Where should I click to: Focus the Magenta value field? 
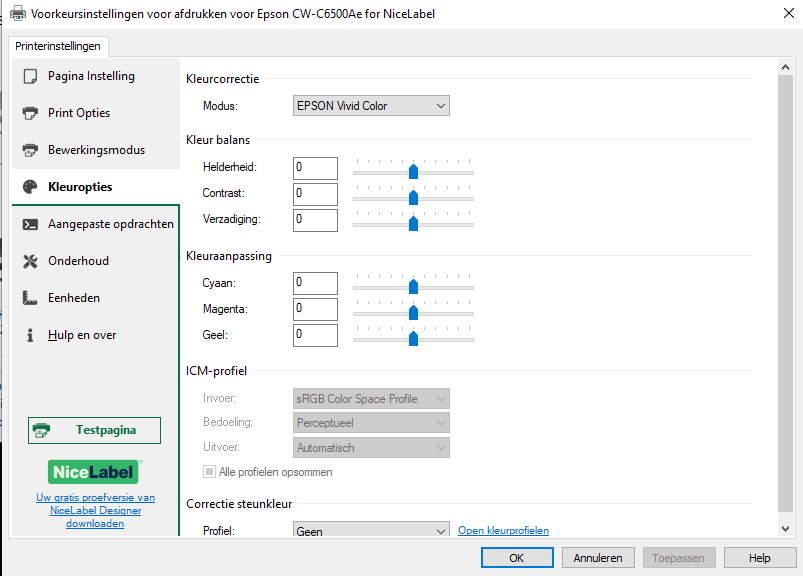pyautogui.click(x=315, y=310)
